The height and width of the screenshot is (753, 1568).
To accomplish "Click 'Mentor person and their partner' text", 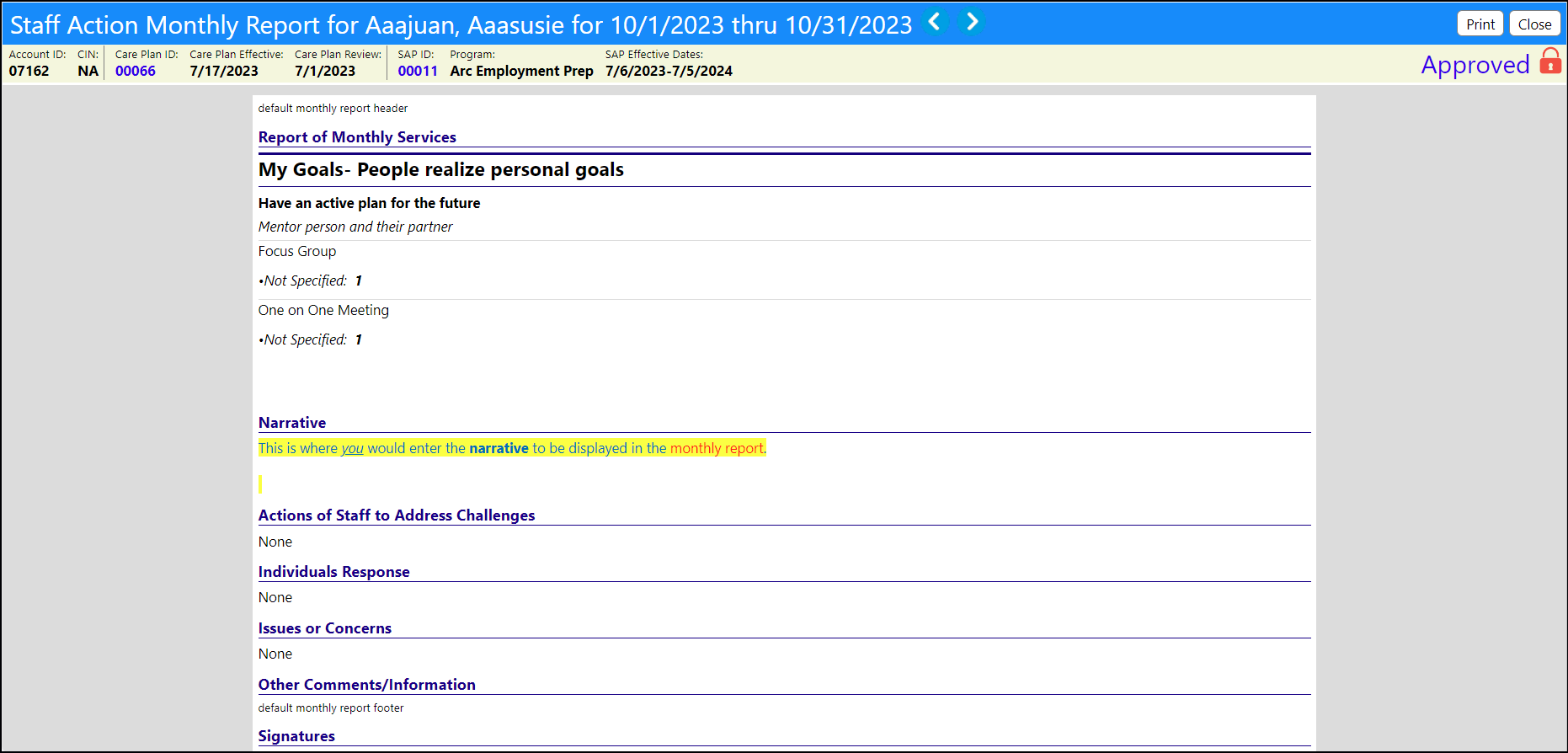I will (x=355, y=227).
